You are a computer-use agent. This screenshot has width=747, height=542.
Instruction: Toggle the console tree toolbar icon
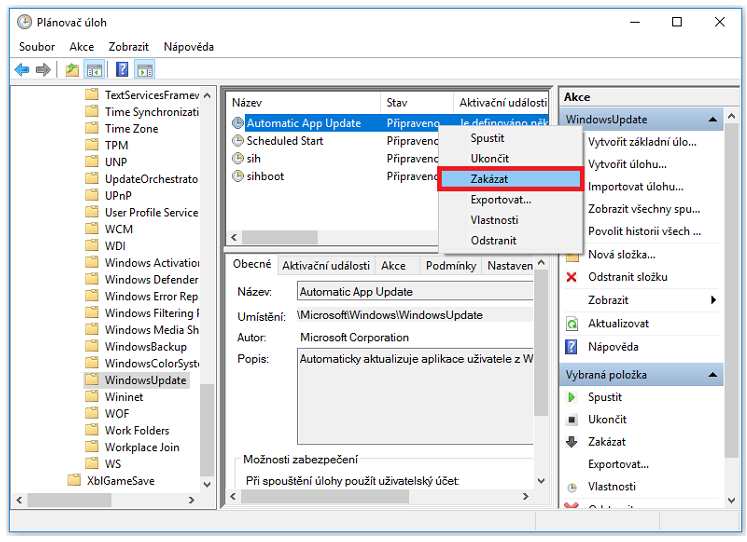pyautogui.click(x=95, y=70)
